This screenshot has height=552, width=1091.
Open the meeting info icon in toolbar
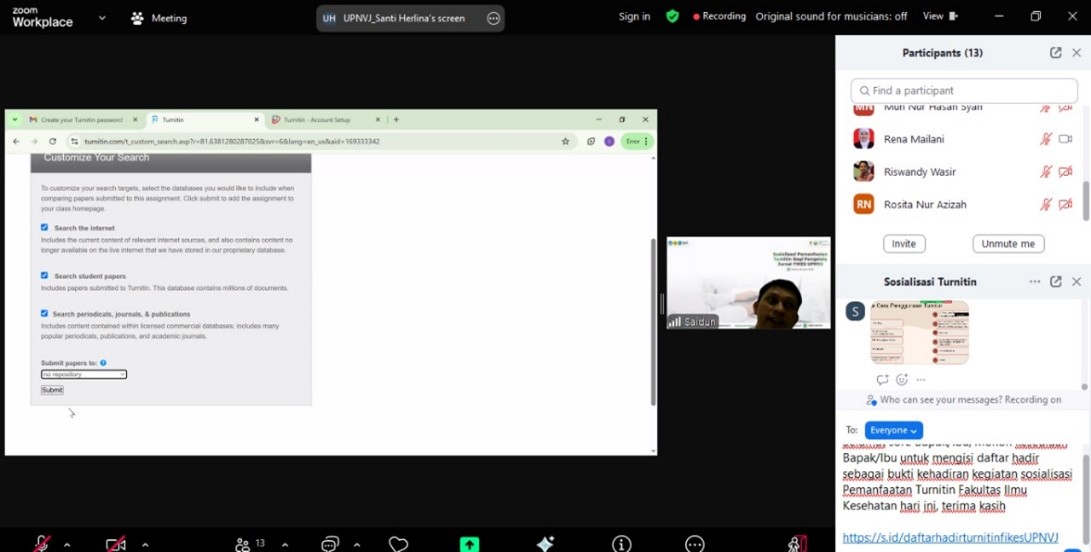pos(621,544)
